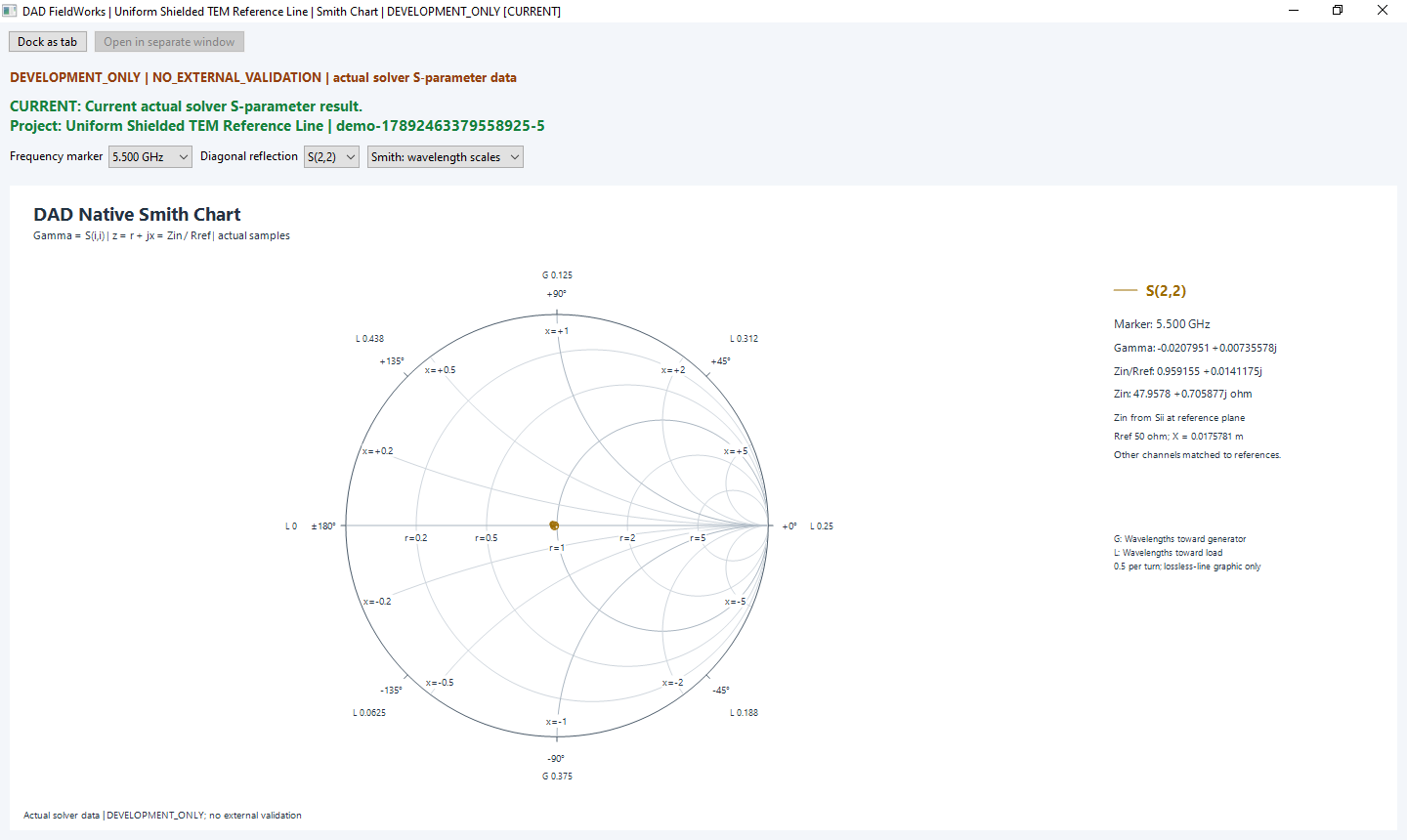Click Other channels matched to references text

pyautogui.click(x=1197, y=455)
